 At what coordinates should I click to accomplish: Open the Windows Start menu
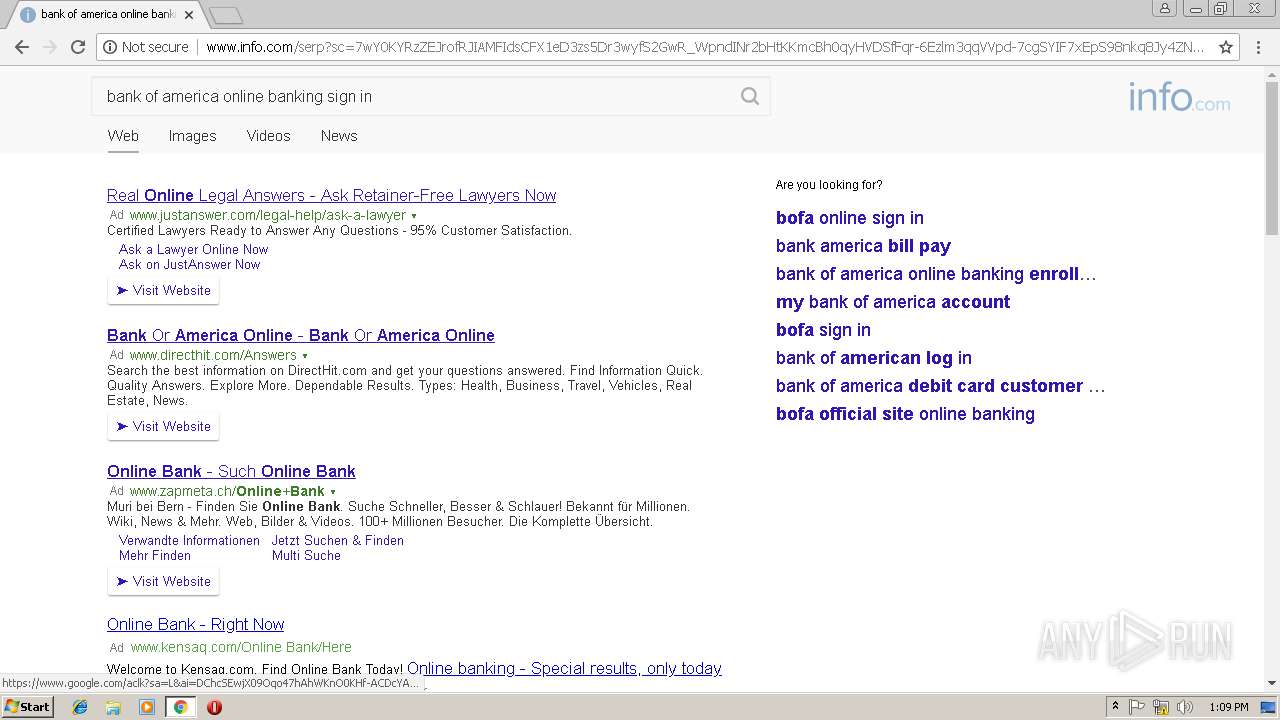pyautogui.click(x=28, y=707)
